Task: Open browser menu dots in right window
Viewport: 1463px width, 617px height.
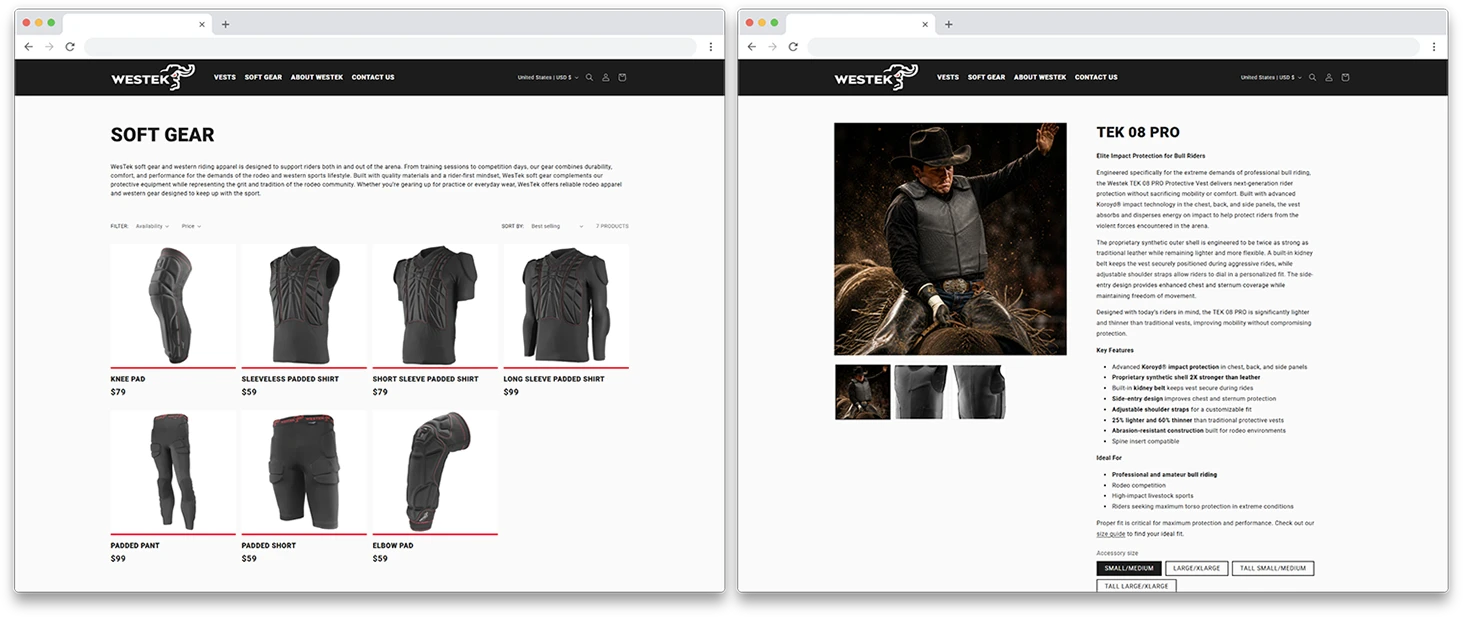Action: click(x=1434, y=46)
